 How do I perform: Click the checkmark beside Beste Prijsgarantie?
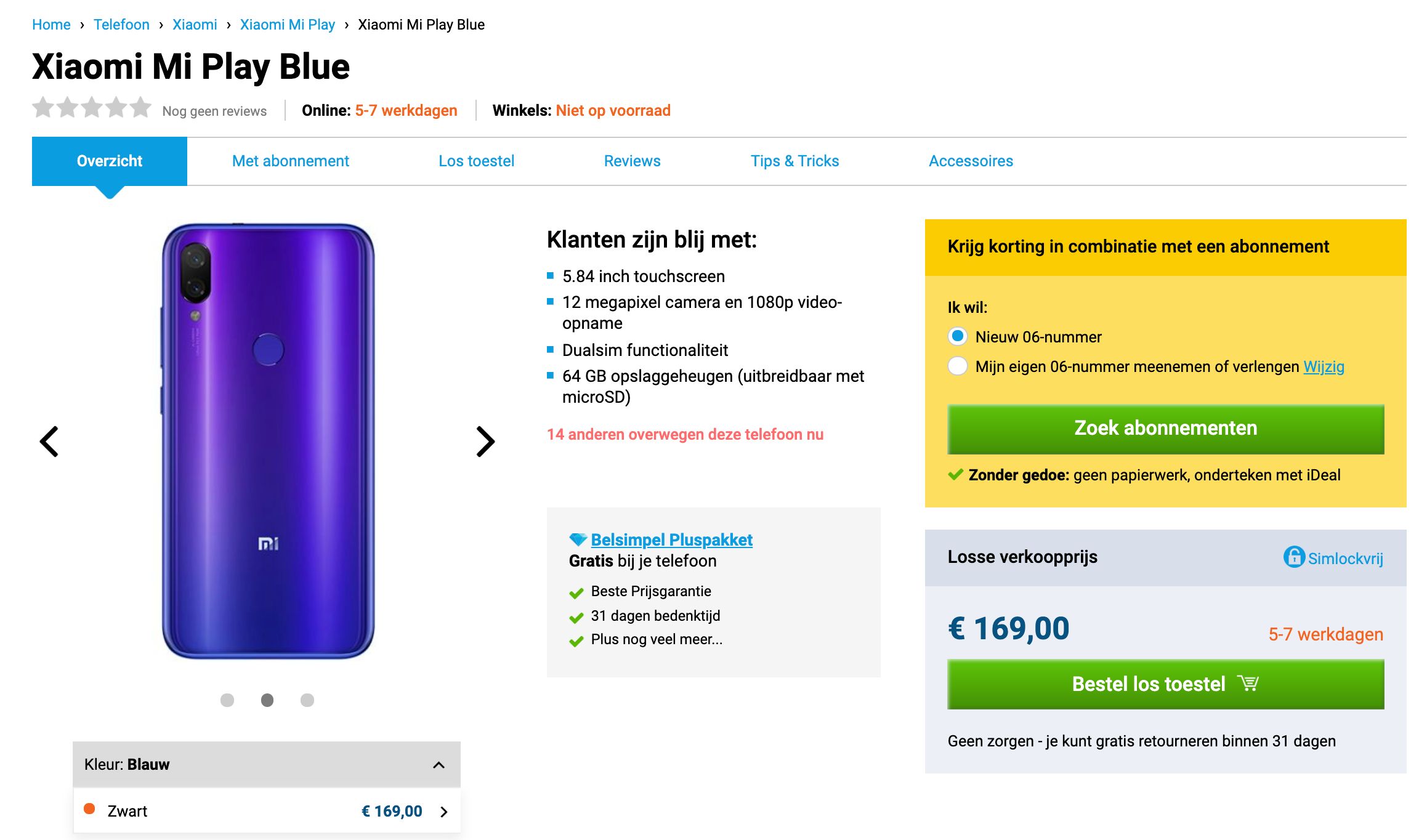point(576,592)
